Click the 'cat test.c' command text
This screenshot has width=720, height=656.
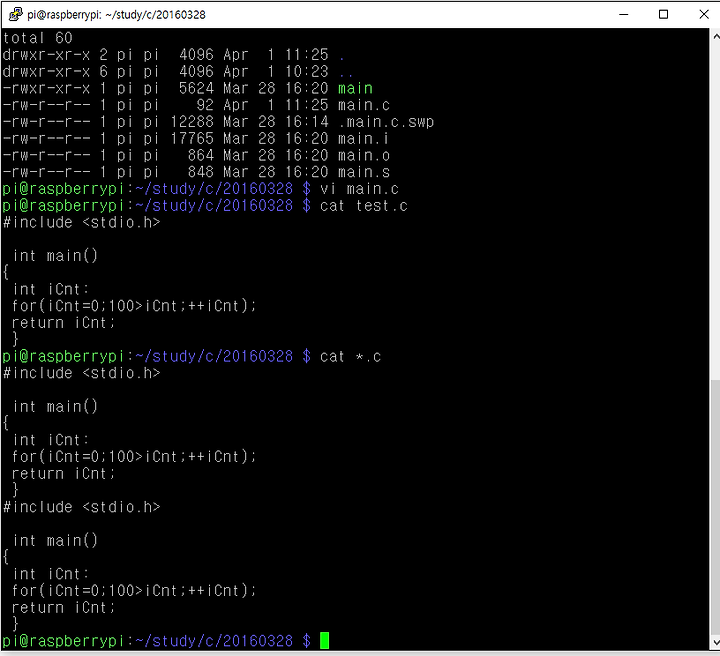point(364,206)
